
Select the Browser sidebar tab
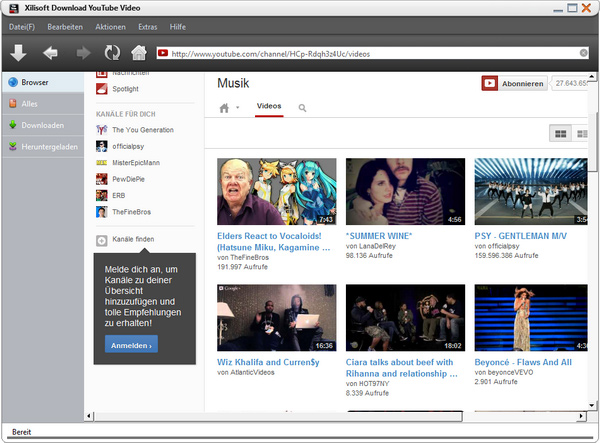tap(43, 82)
